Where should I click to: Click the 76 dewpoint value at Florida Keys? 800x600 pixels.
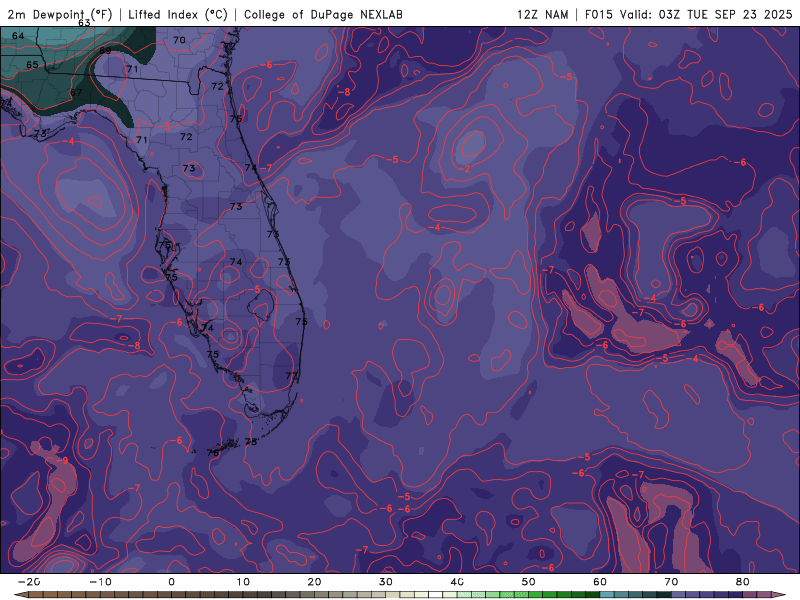point(213,453)
